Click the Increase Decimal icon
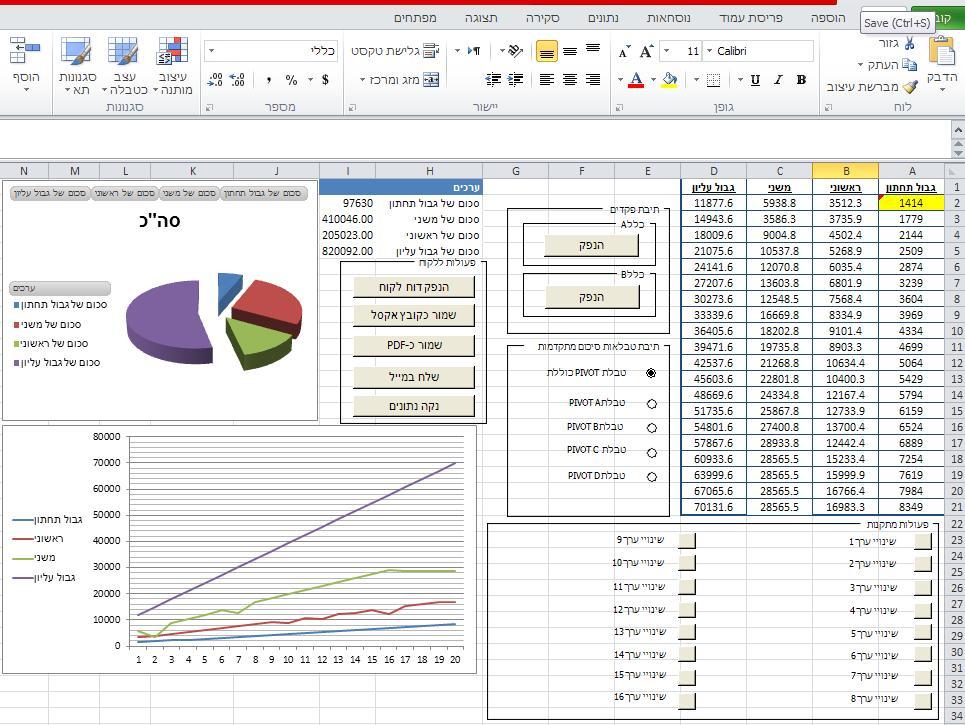The height and width of the screenshot is (725, 965). pos(237,80)
